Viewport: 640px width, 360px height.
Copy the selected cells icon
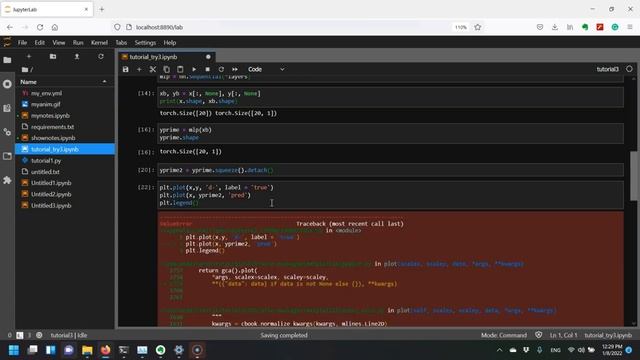click(x=167, y=69)
